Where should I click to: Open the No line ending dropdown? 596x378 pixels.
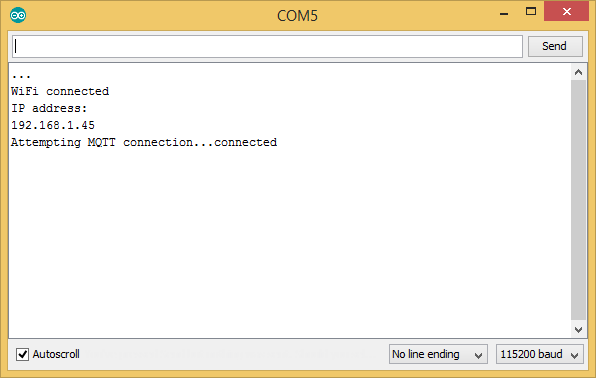coord(438,354)
